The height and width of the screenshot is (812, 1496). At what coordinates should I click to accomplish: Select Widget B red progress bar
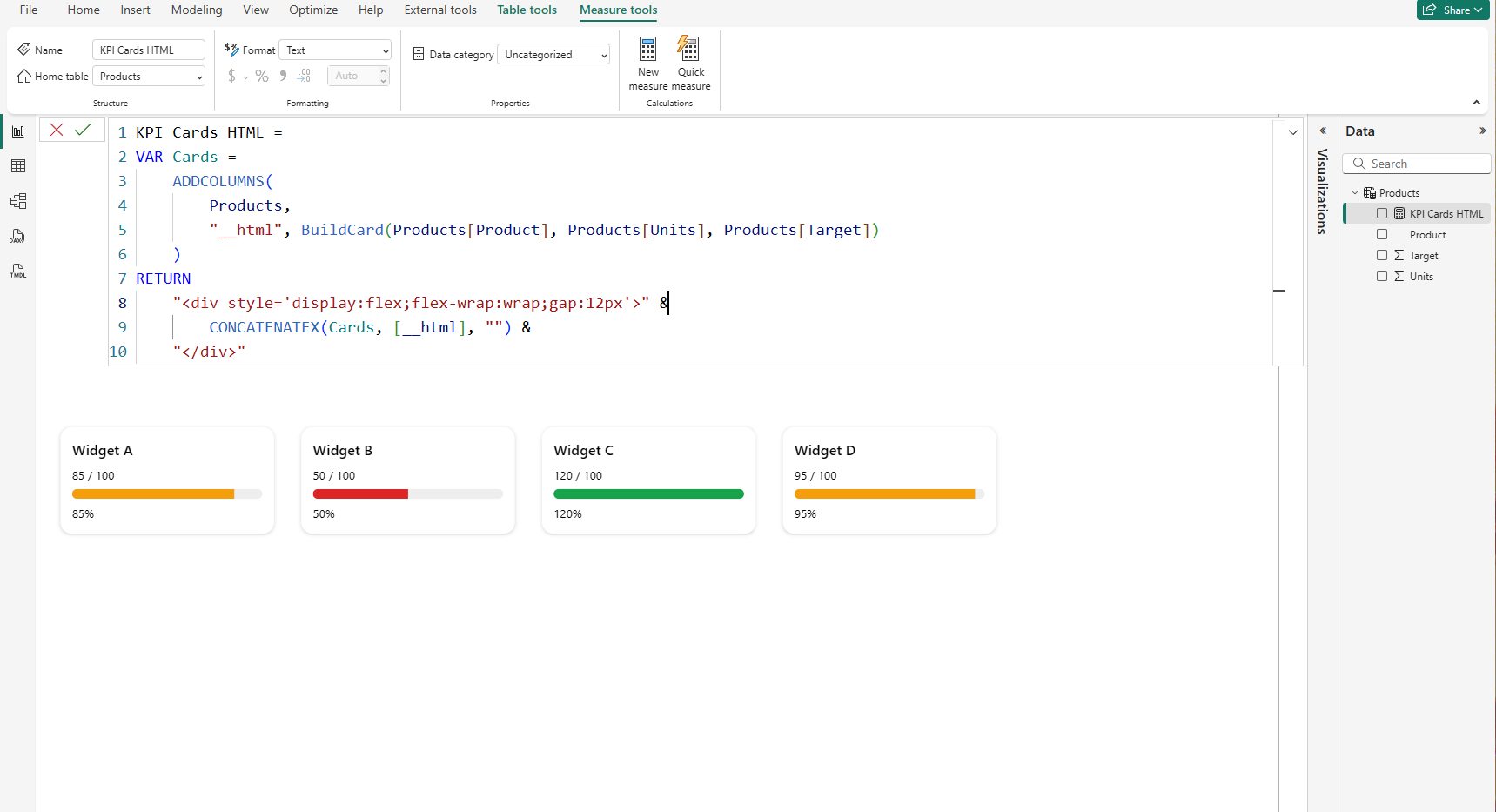coord(360,494)
